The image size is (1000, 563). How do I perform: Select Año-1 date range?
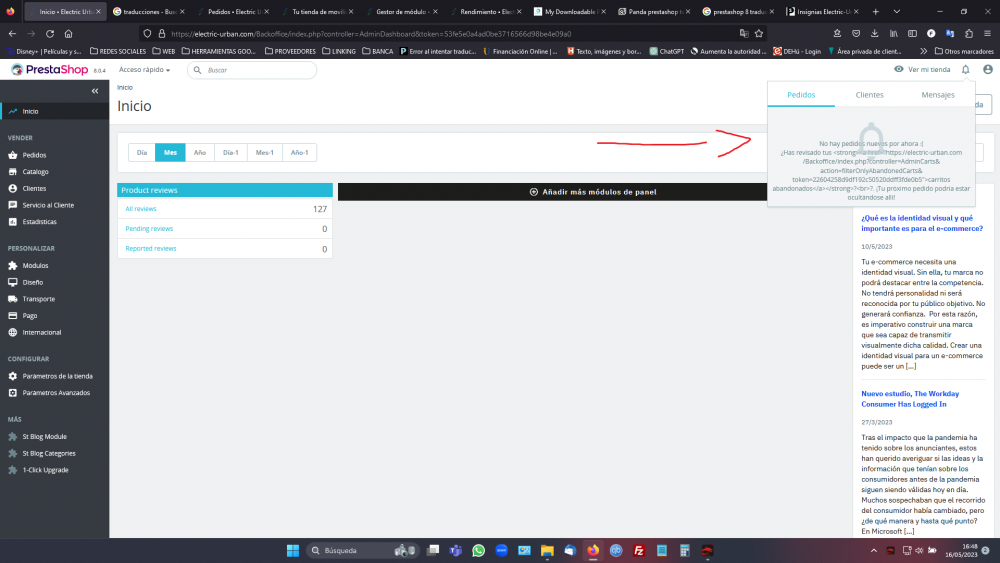[x=299, y=152]
